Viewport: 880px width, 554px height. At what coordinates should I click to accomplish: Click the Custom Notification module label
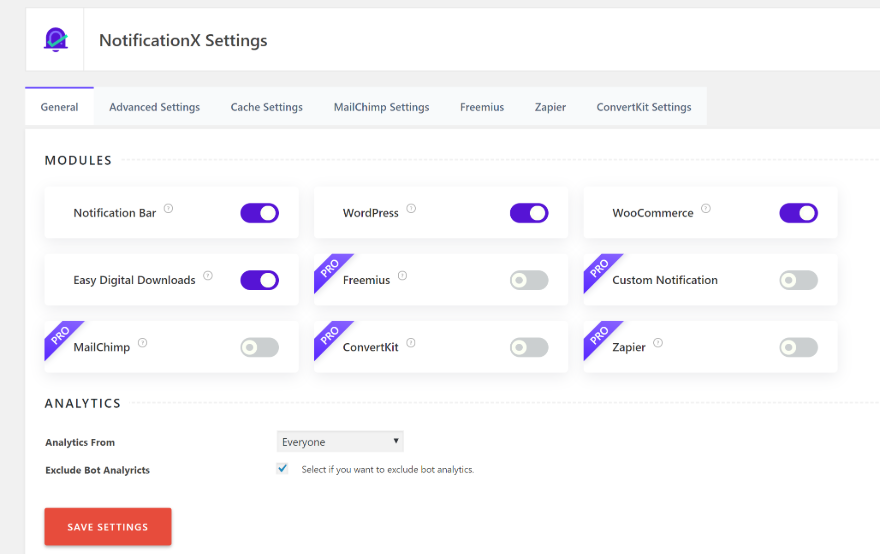(664, 280)
